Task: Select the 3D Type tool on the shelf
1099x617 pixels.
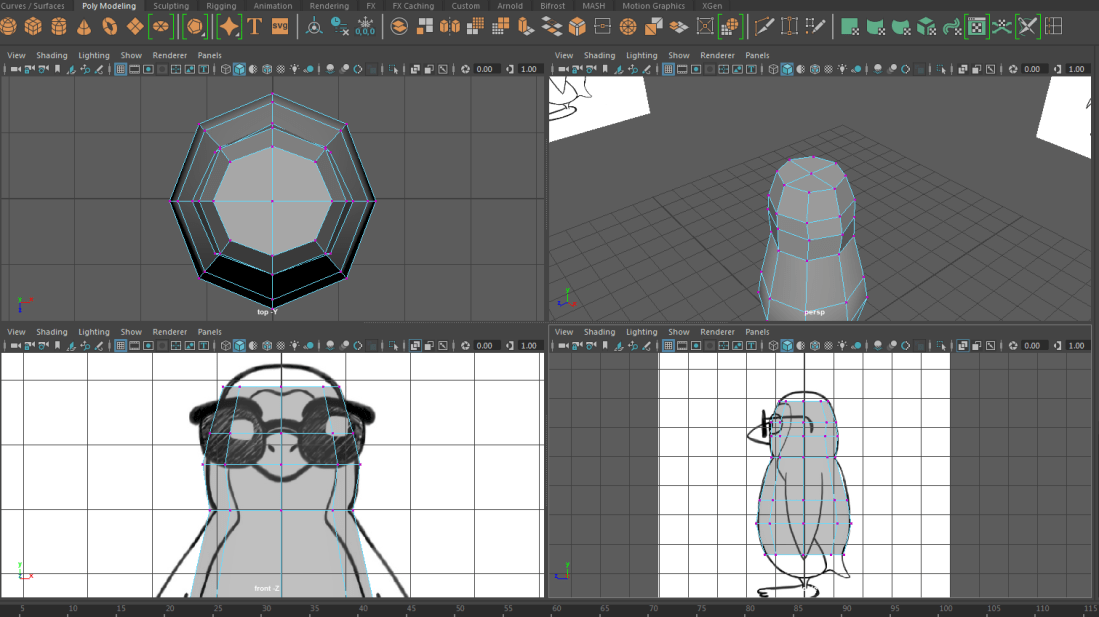Action: (x=256, y=26)
